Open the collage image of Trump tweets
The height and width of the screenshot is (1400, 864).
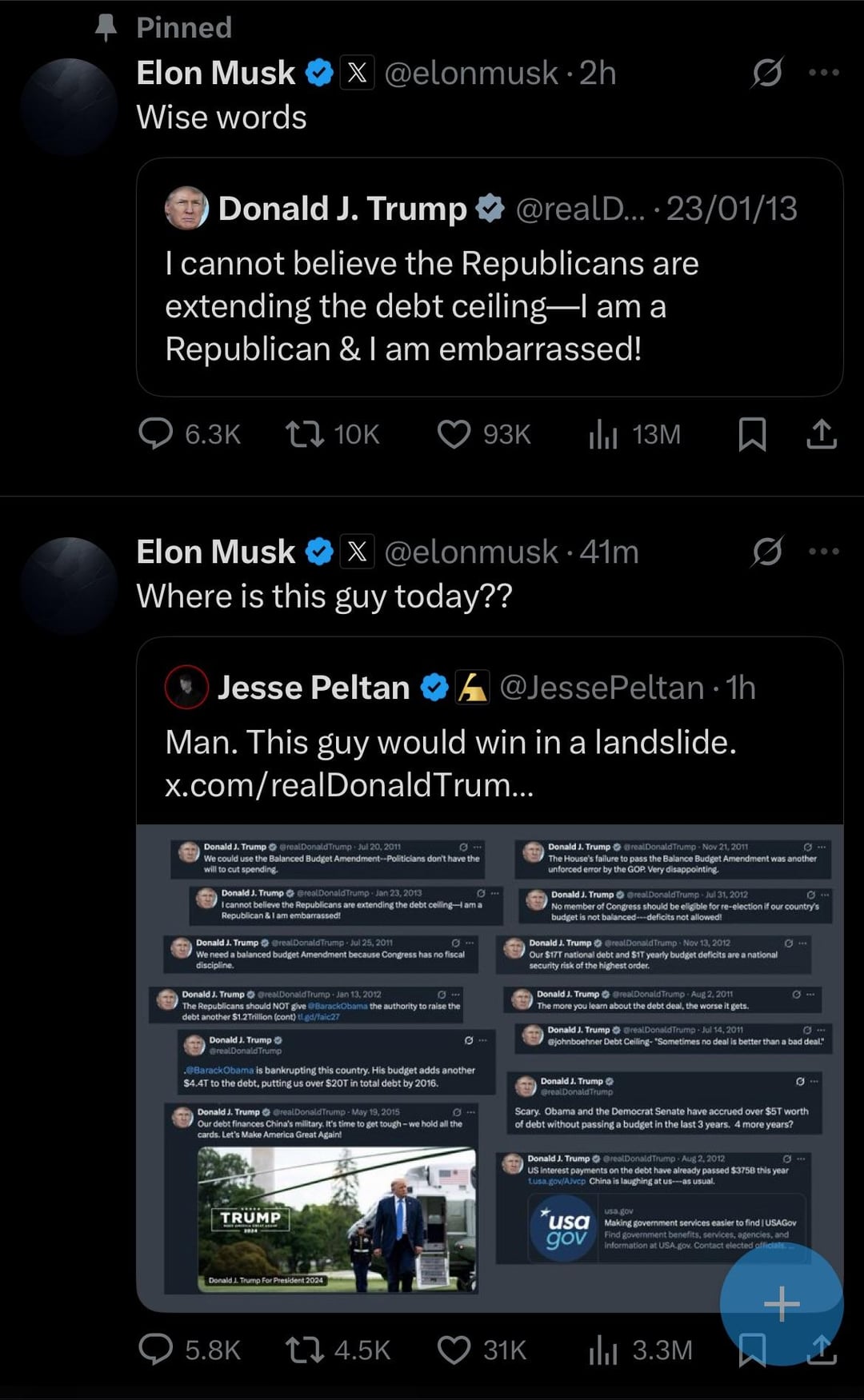point(490,1063)
